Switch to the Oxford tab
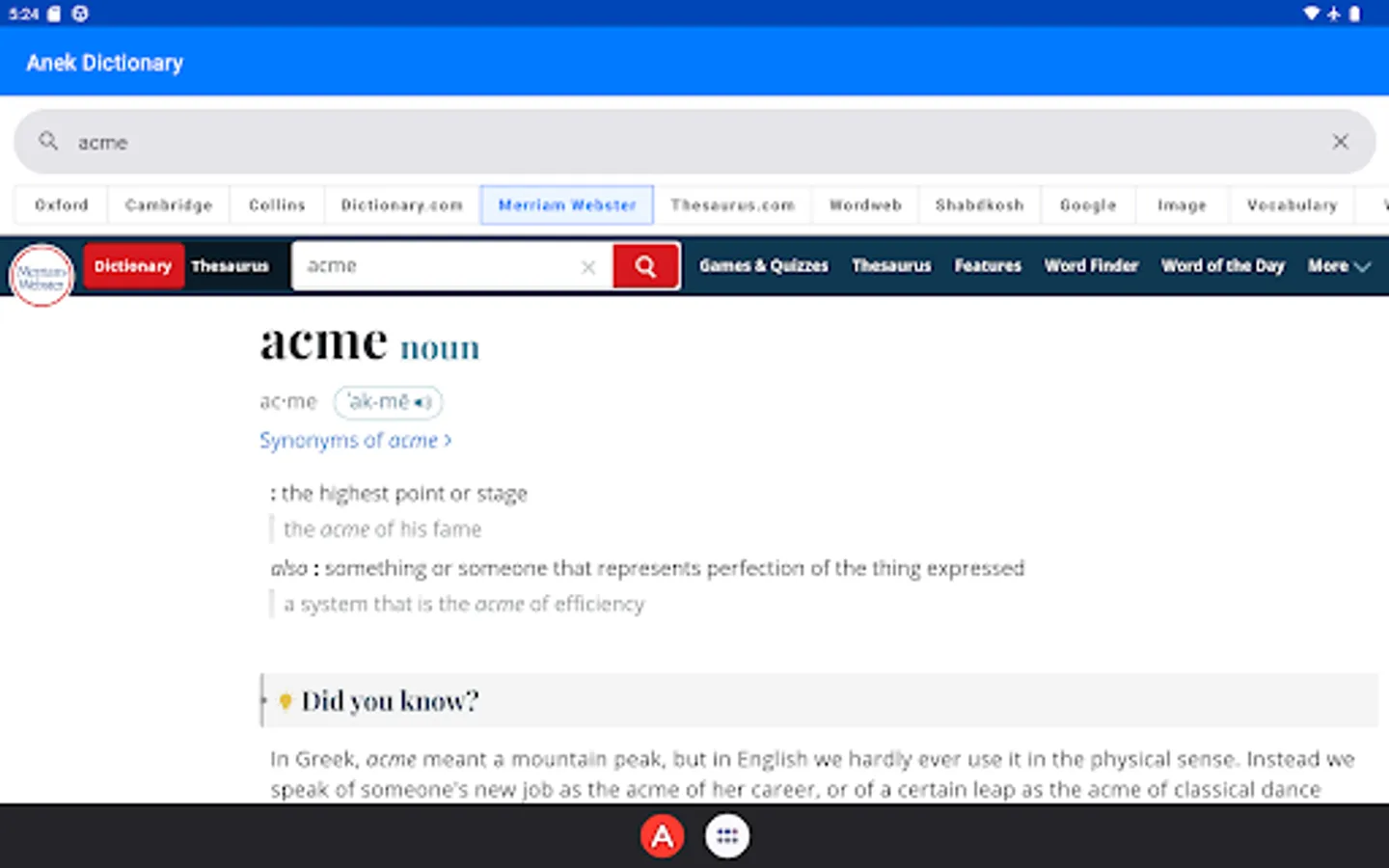 [x=62, y=205]
